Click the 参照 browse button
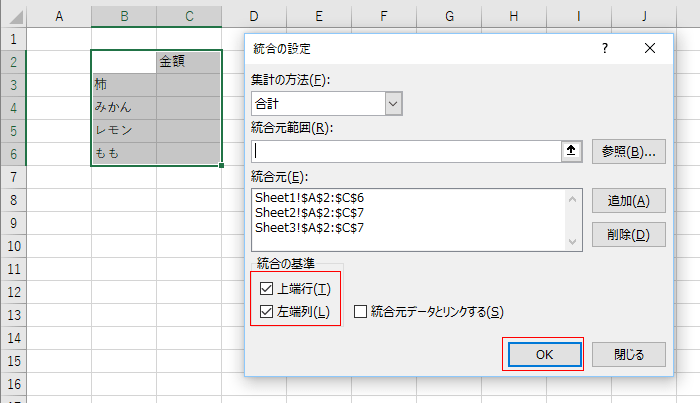700x403 pixels. pyautogui.click(x=628, y=151)
